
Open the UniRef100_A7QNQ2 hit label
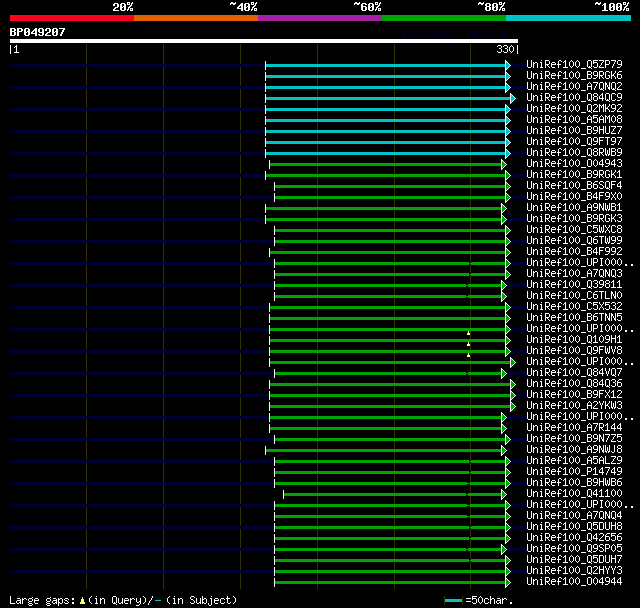(x=574, y=87)
